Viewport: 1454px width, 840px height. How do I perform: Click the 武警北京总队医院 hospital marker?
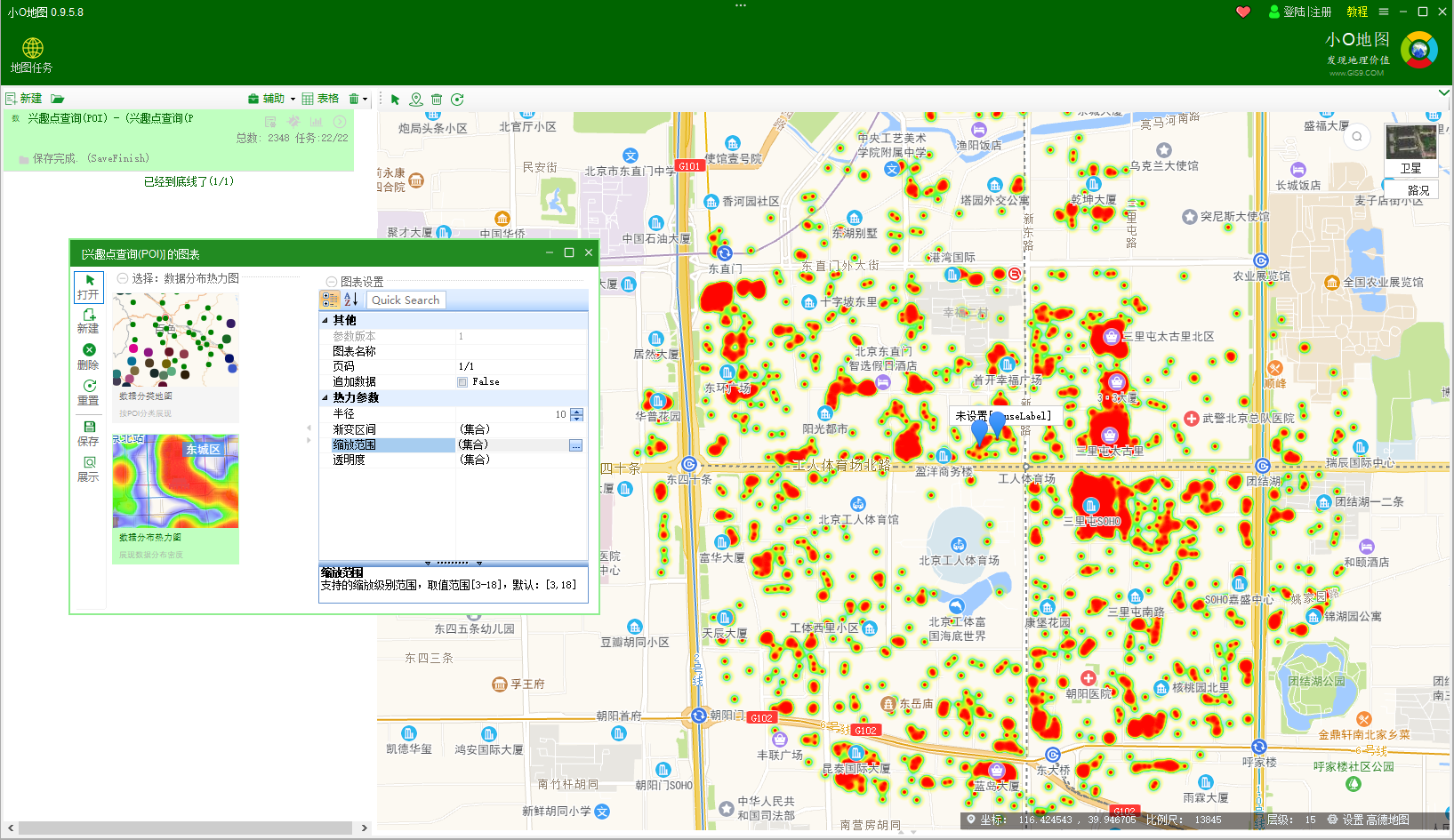coord(1192,419)
